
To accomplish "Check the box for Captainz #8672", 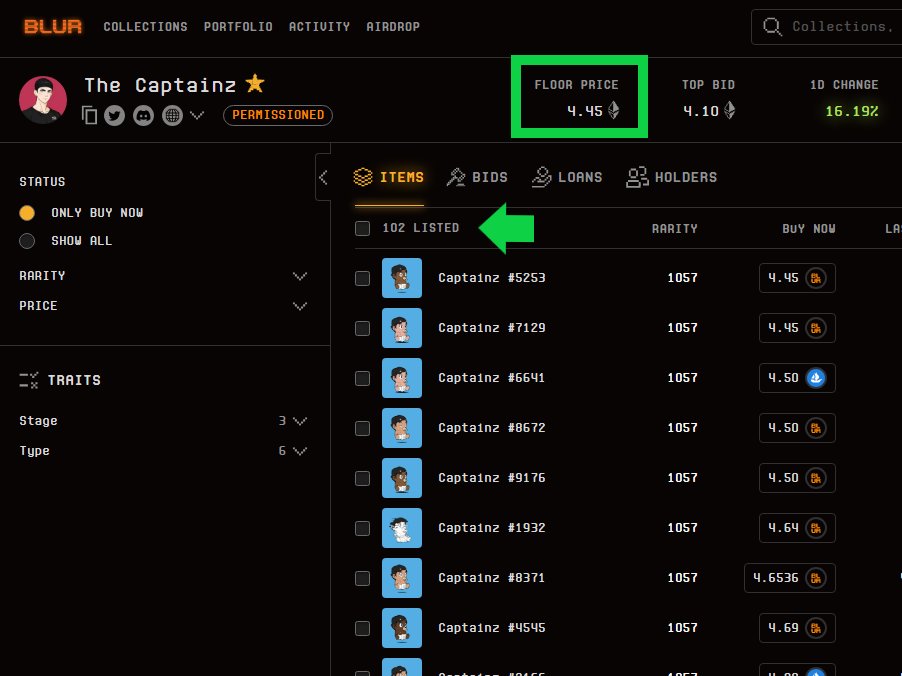I will [x=362, y=429].
